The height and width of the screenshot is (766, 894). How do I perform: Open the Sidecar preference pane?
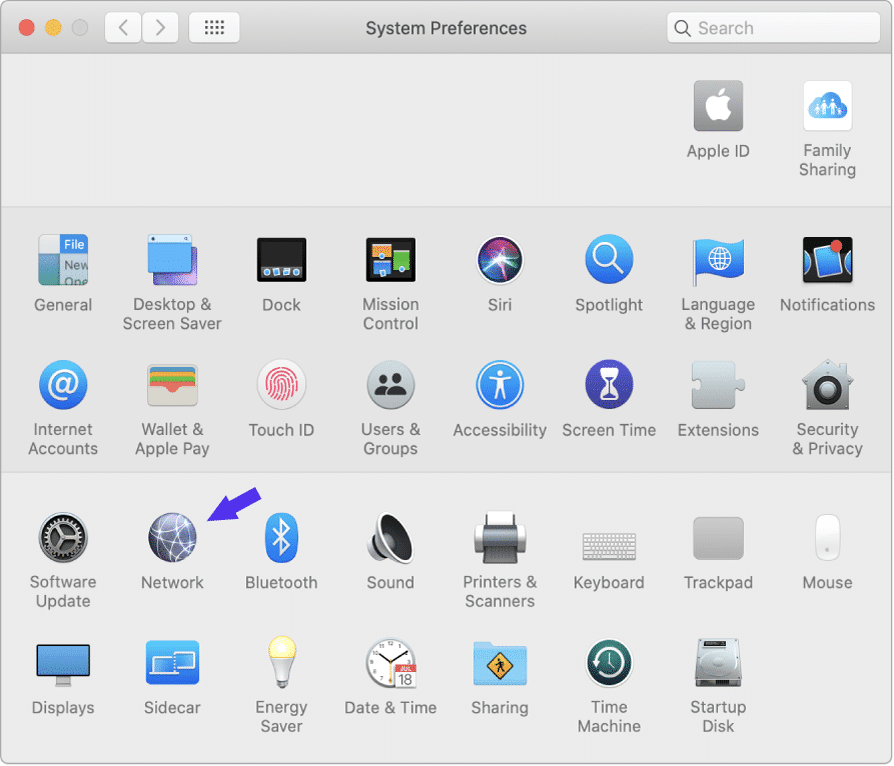pos(172,663)
